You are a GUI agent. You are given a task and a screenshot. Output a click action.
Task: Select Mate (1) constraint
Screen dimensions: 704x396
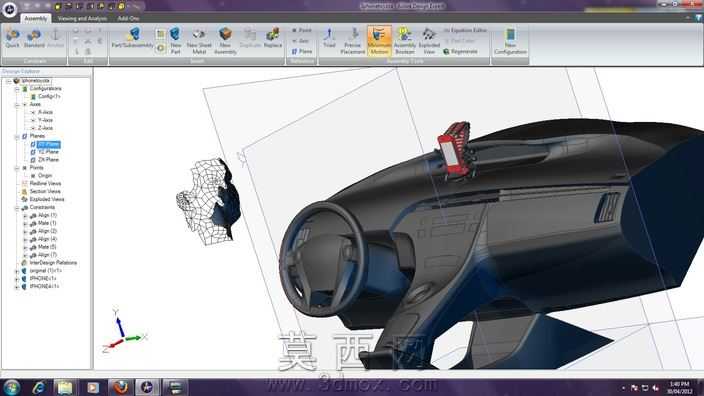pyautogui.click(x=47, y=223)
